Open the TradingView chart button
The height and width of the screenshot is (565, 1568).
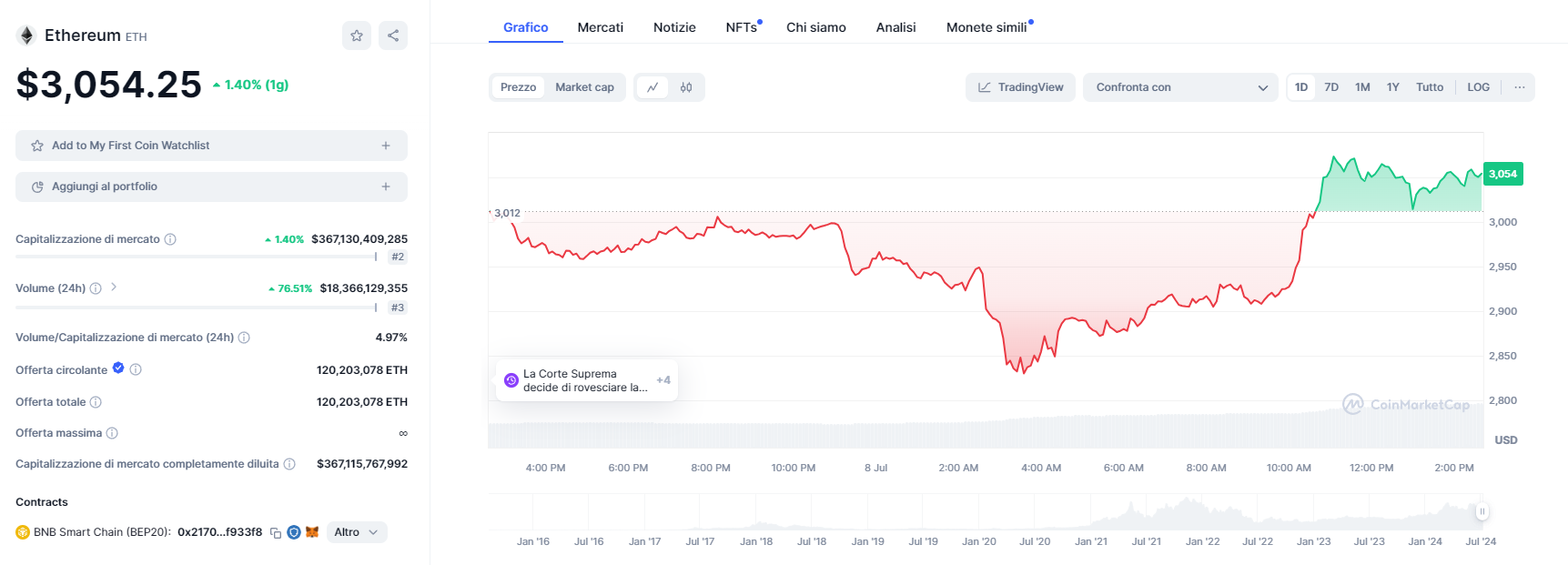point(1020,87)
